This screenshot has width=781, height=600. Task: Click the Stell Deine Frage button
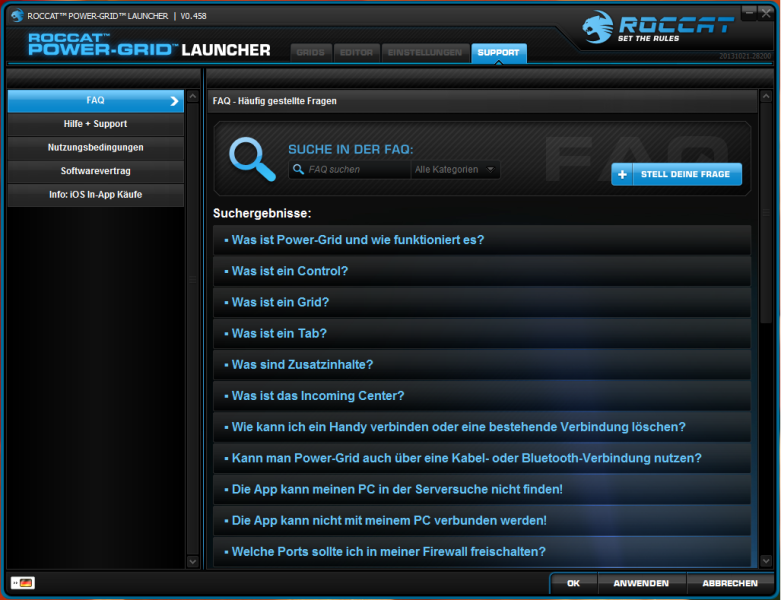(x=676, y=174)
